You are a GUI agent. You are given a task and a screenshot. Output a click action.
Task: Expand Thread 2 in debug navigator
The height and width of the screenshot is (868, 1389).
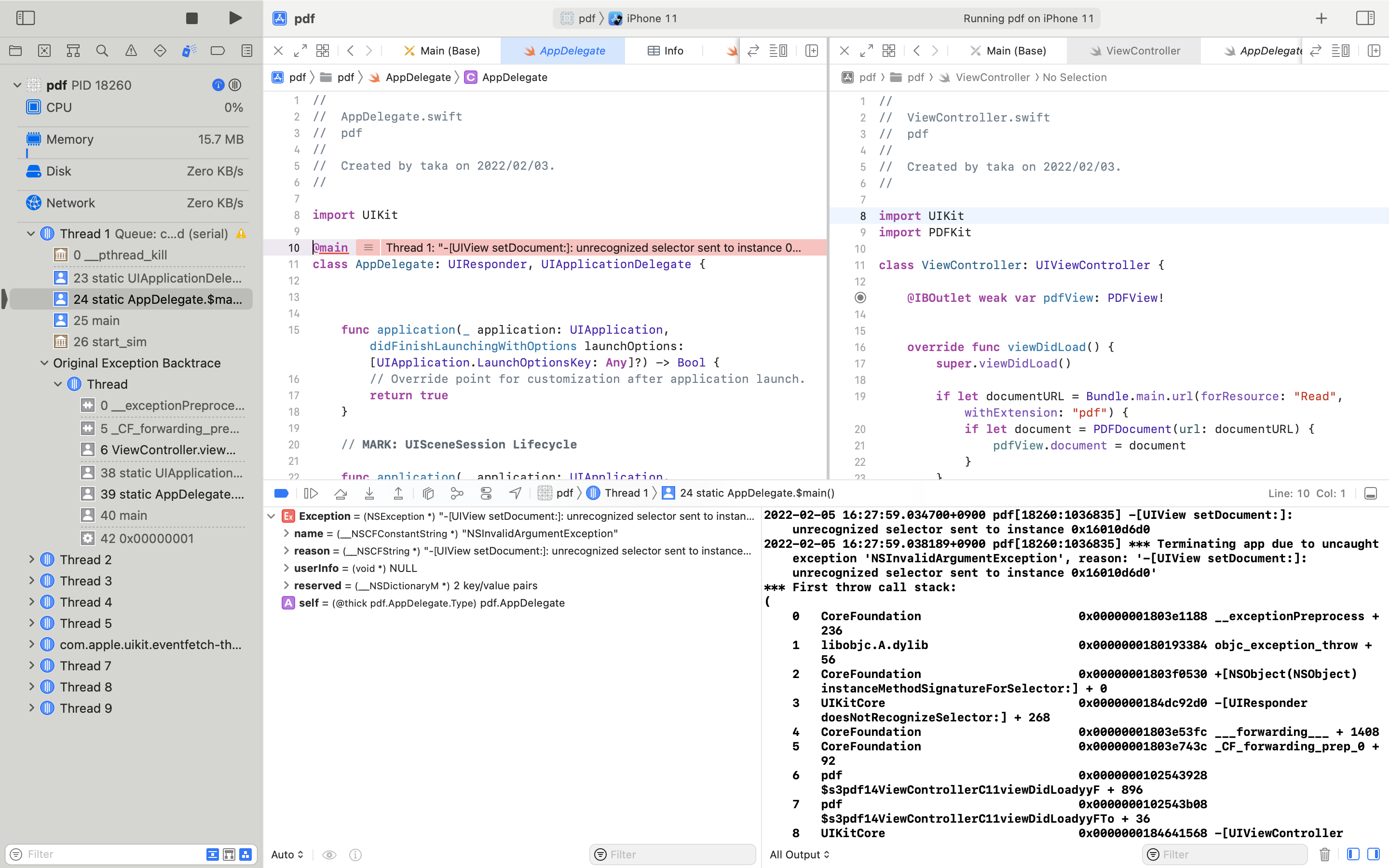click(x=31, y=559)
